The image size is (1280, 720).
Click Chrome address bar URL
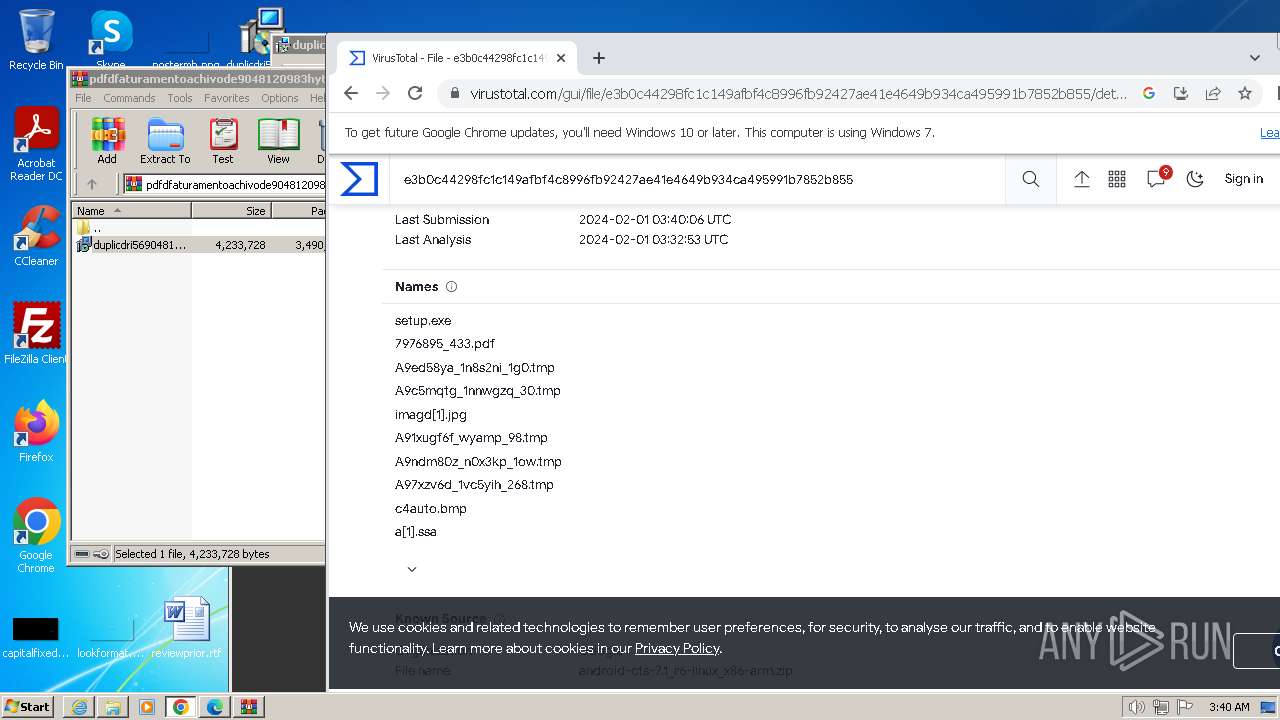coord(798,93)
